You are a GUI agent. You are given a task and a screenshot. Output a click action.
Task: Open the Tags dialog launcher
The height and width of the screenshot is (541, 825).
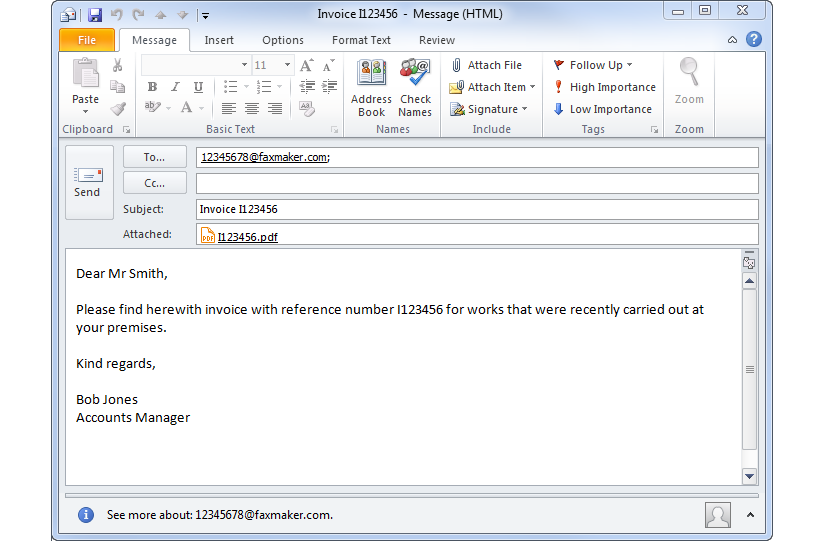654,129
